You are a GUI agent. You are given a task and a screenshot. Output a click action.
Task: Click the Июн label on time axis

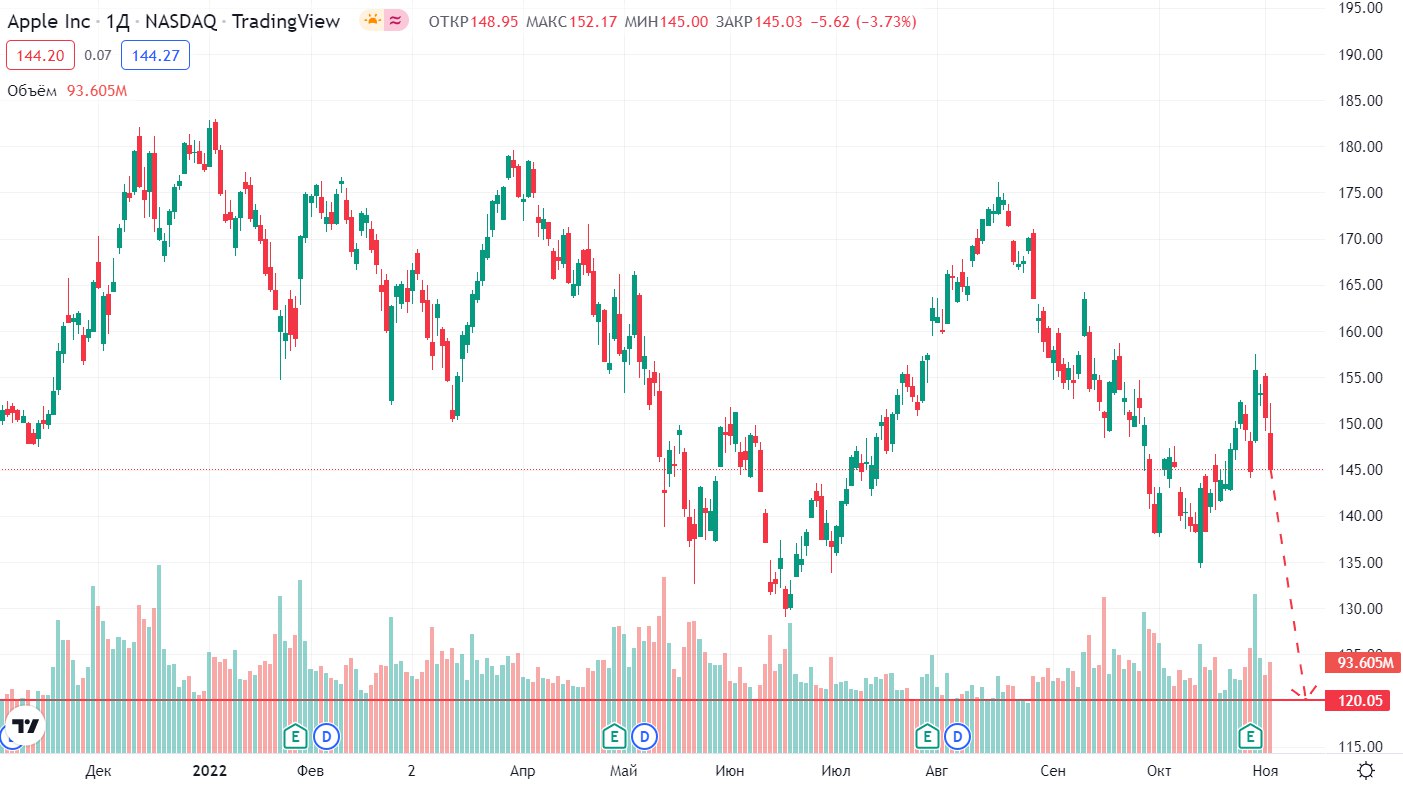pos(730,771)
